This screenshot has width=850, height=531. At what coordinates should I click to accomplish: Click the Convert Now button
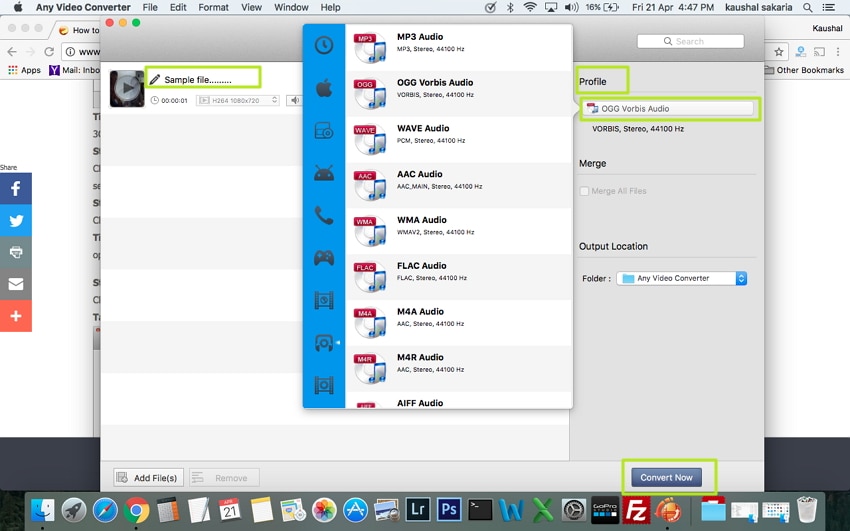[666, 477]
